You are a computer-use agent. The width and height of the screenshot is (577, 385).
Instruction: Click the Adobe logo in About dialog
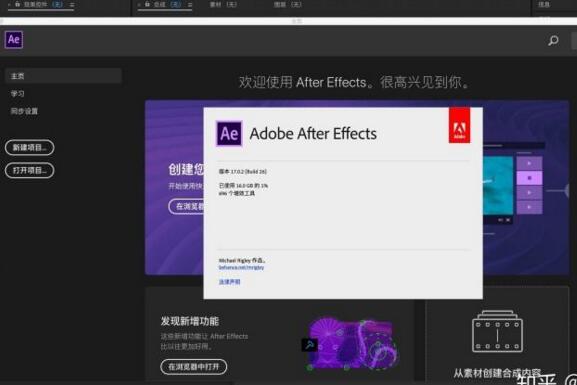[459, 125]
